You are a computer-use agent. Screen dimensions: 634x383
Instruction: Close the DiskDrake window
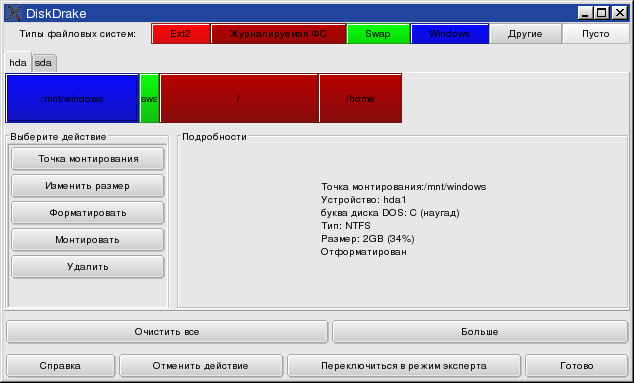(x=619, y=13)
